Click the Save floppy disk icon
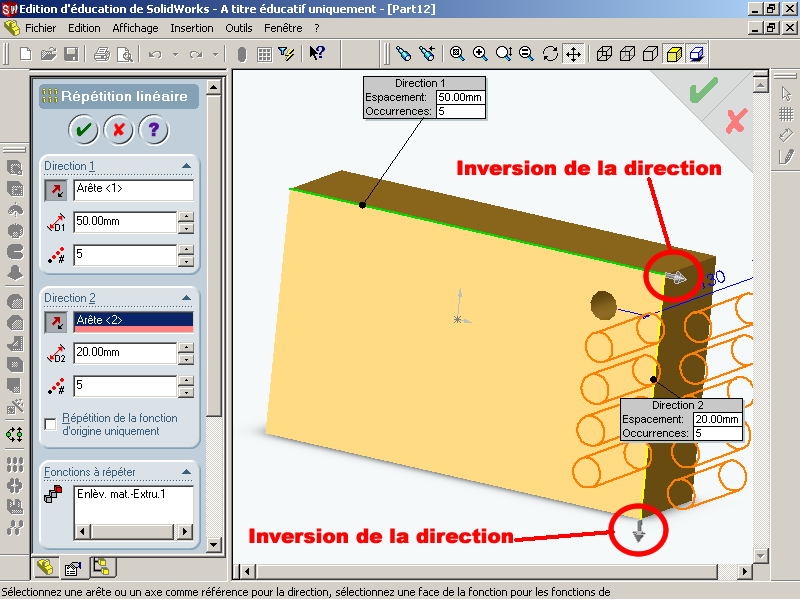800x600 pixels. (x=71, y=54)
